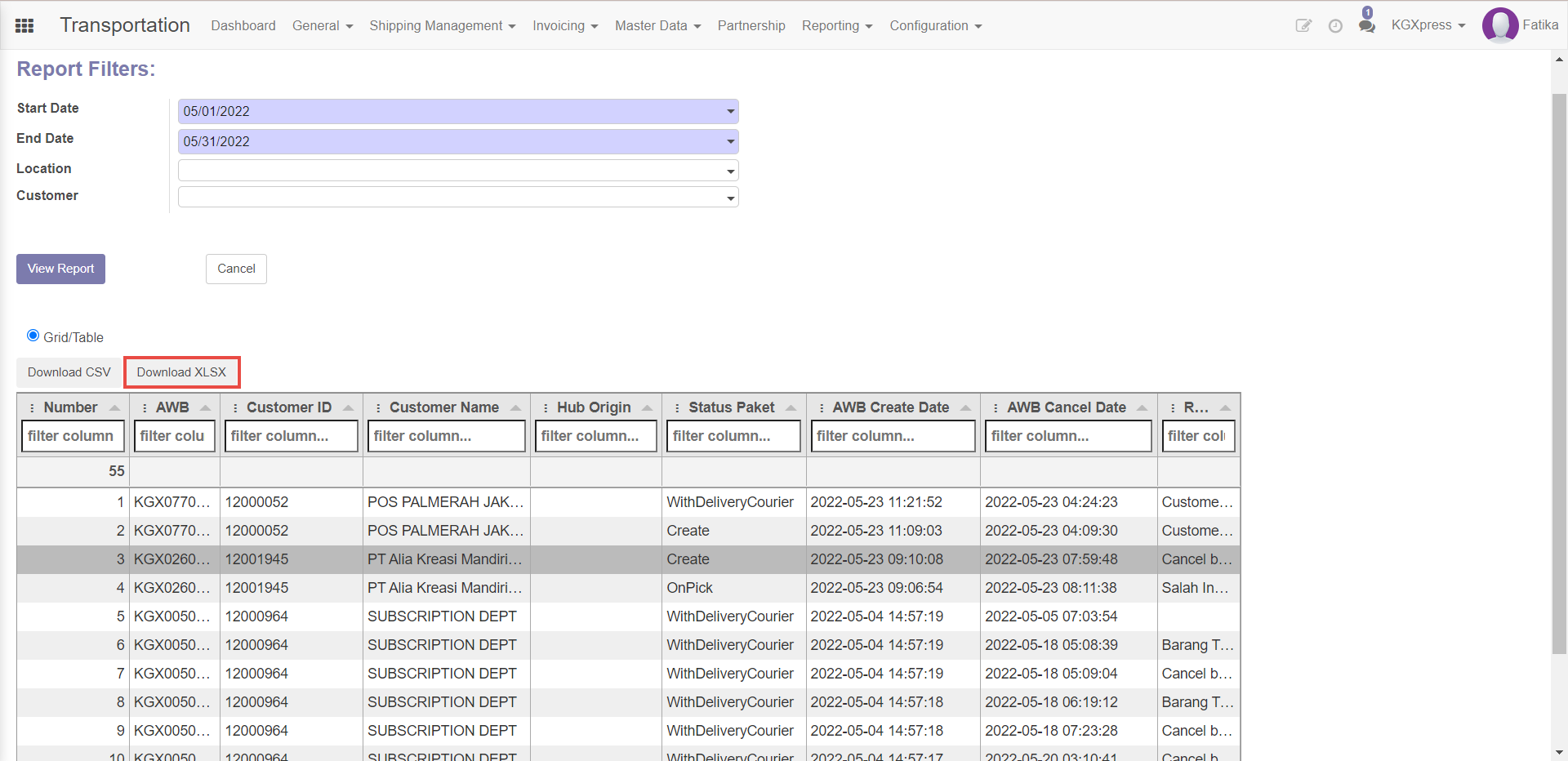Sort by Status Paket column arrow
This screenshot has height=761, width=1568.
click(791, 407)
